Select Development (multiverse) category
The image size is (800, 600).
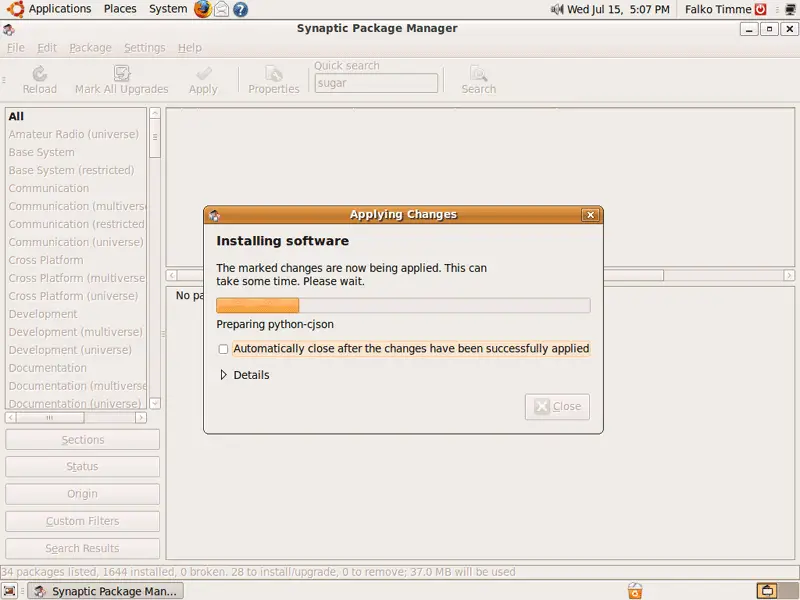(76, 332)
